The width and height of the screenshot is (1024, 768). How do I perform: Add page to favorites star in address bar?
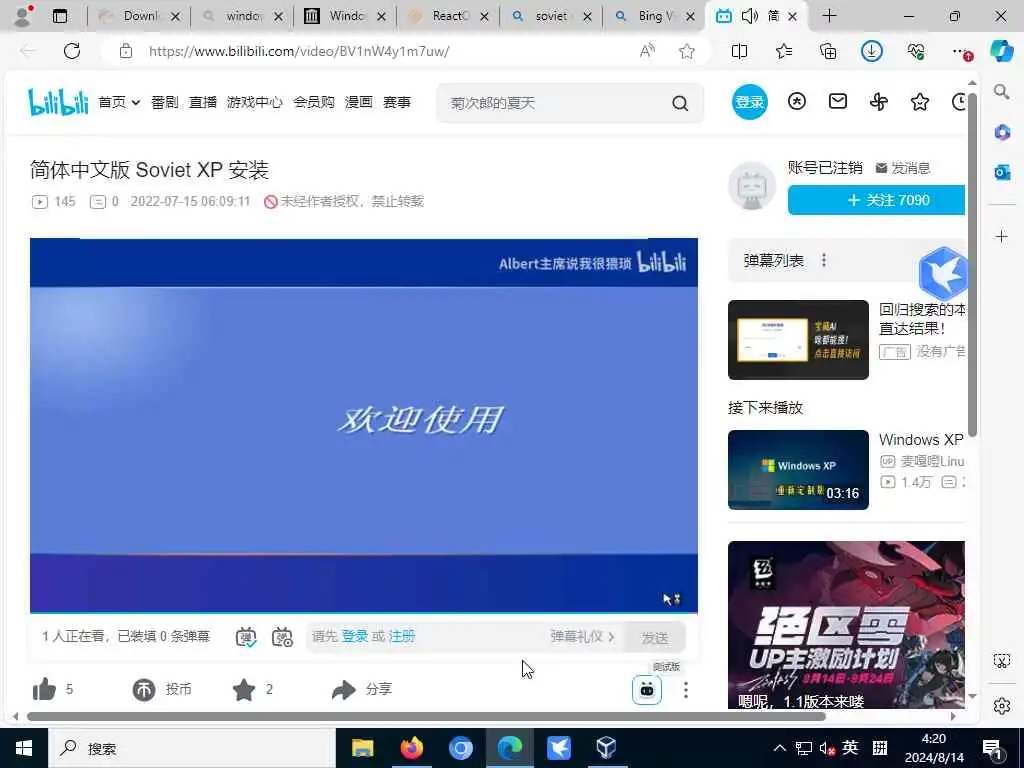[686, 51]
